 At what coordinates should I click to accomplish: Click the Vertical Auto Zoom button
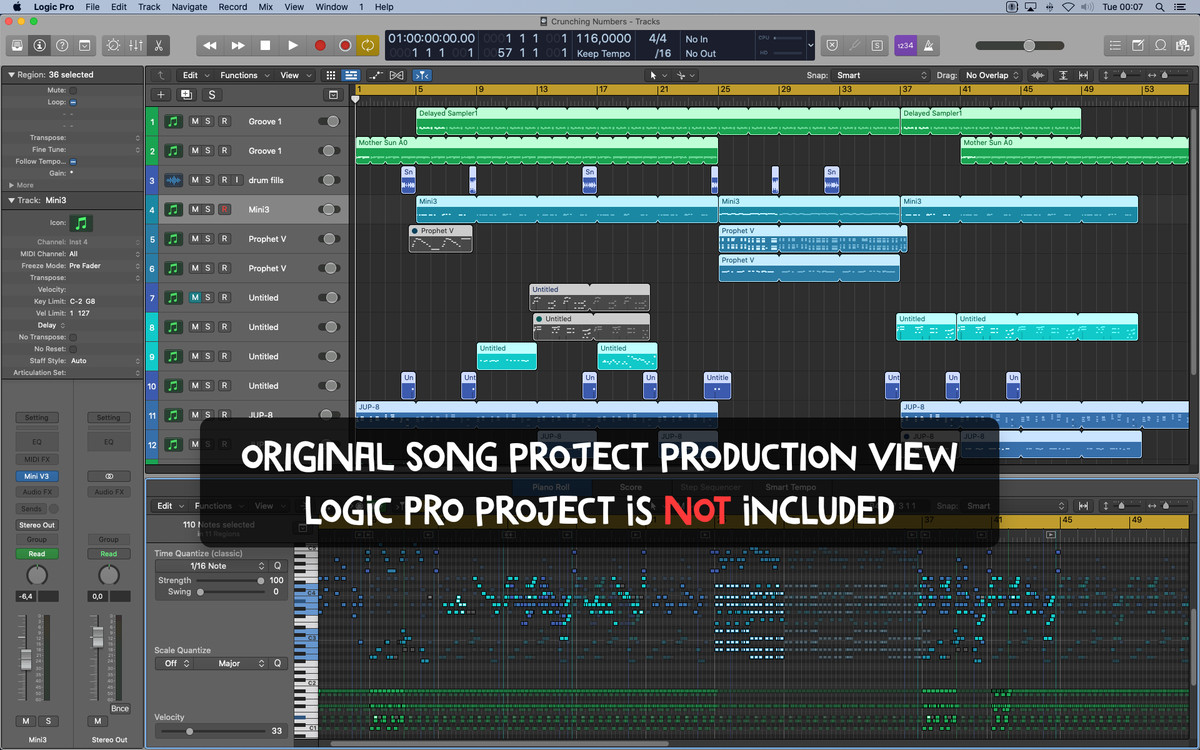pyautogui.click(x=1063, y=75)
